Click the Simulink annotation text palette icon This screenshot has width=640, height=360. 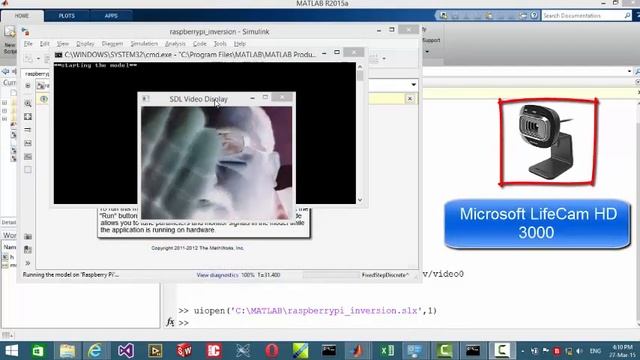(28, 143)
